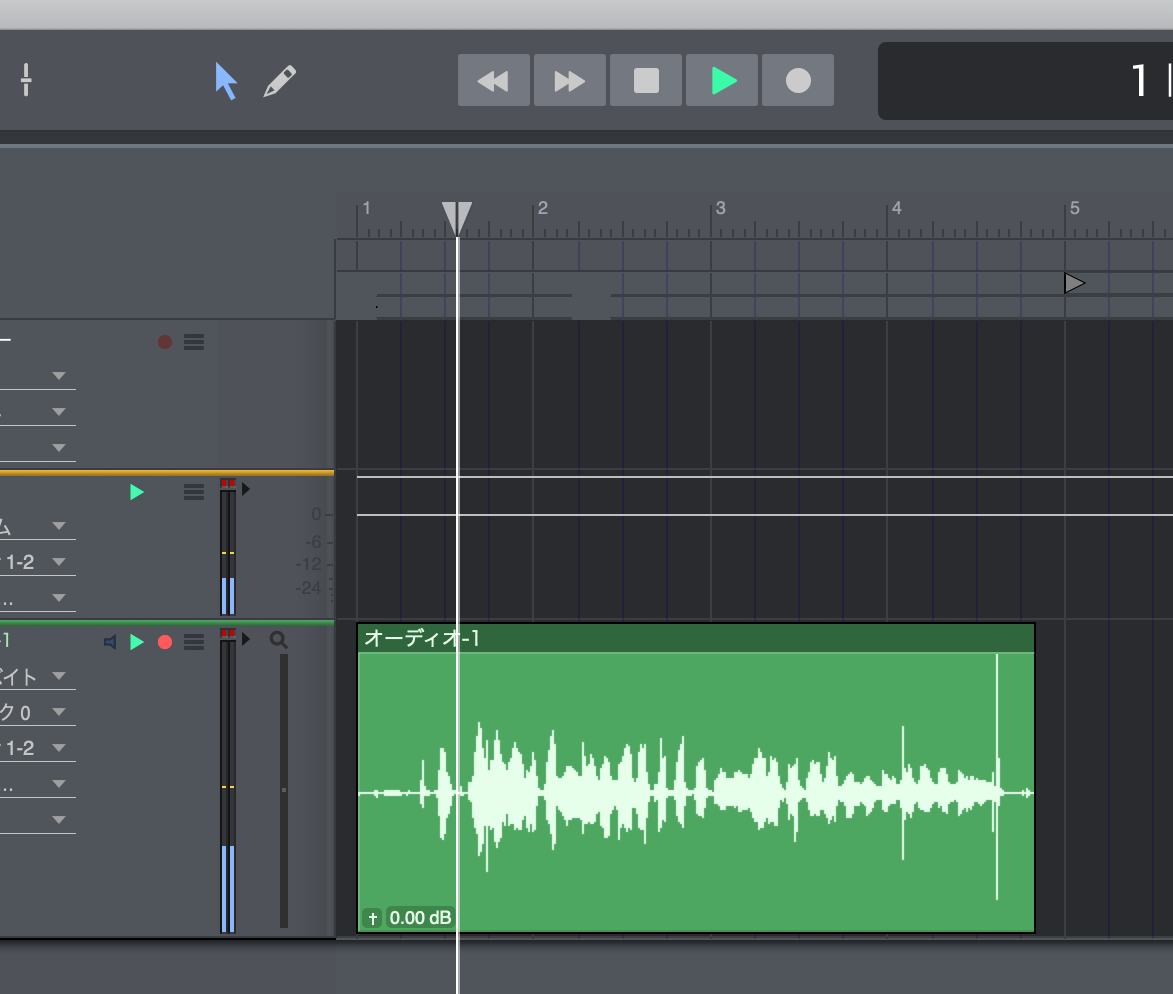Viewport: 1173px width, 994px height.
Task: Start recording with the transport record button
Action: pyautogui.click(x=798, y=80)
